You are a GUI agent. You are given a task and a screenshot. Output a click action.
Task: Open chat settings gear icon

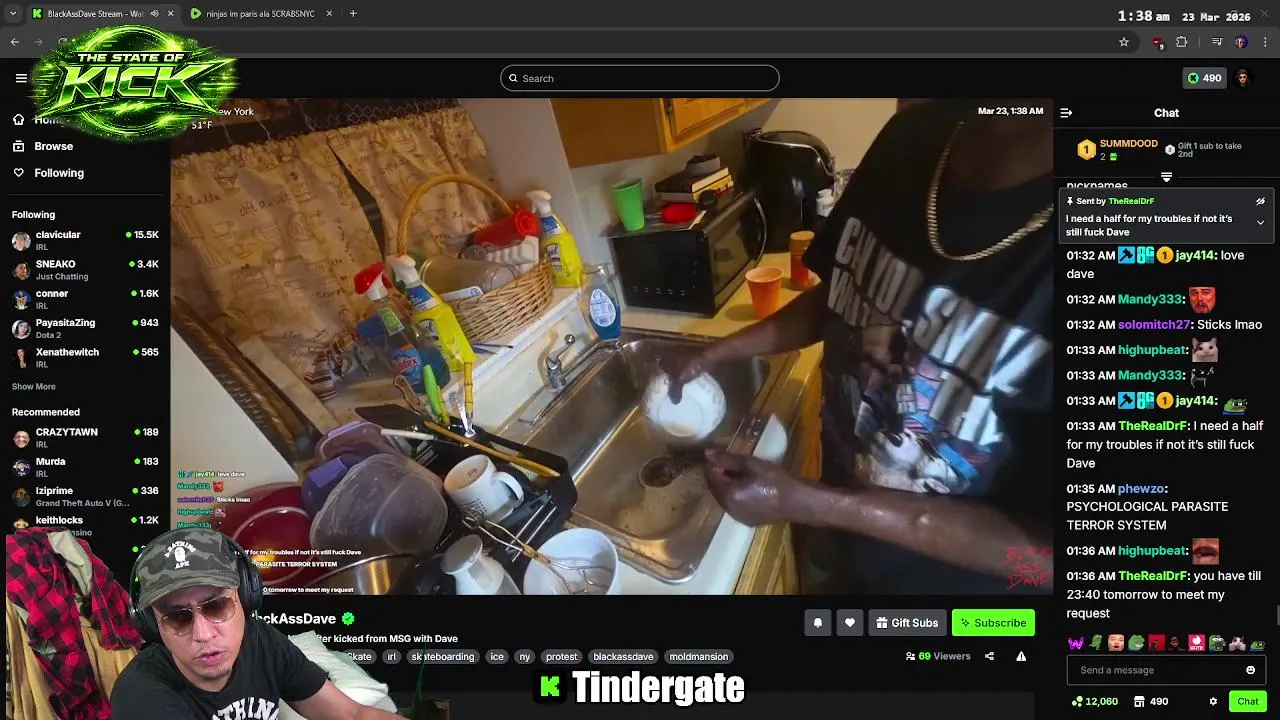[x=1213, y=701]
